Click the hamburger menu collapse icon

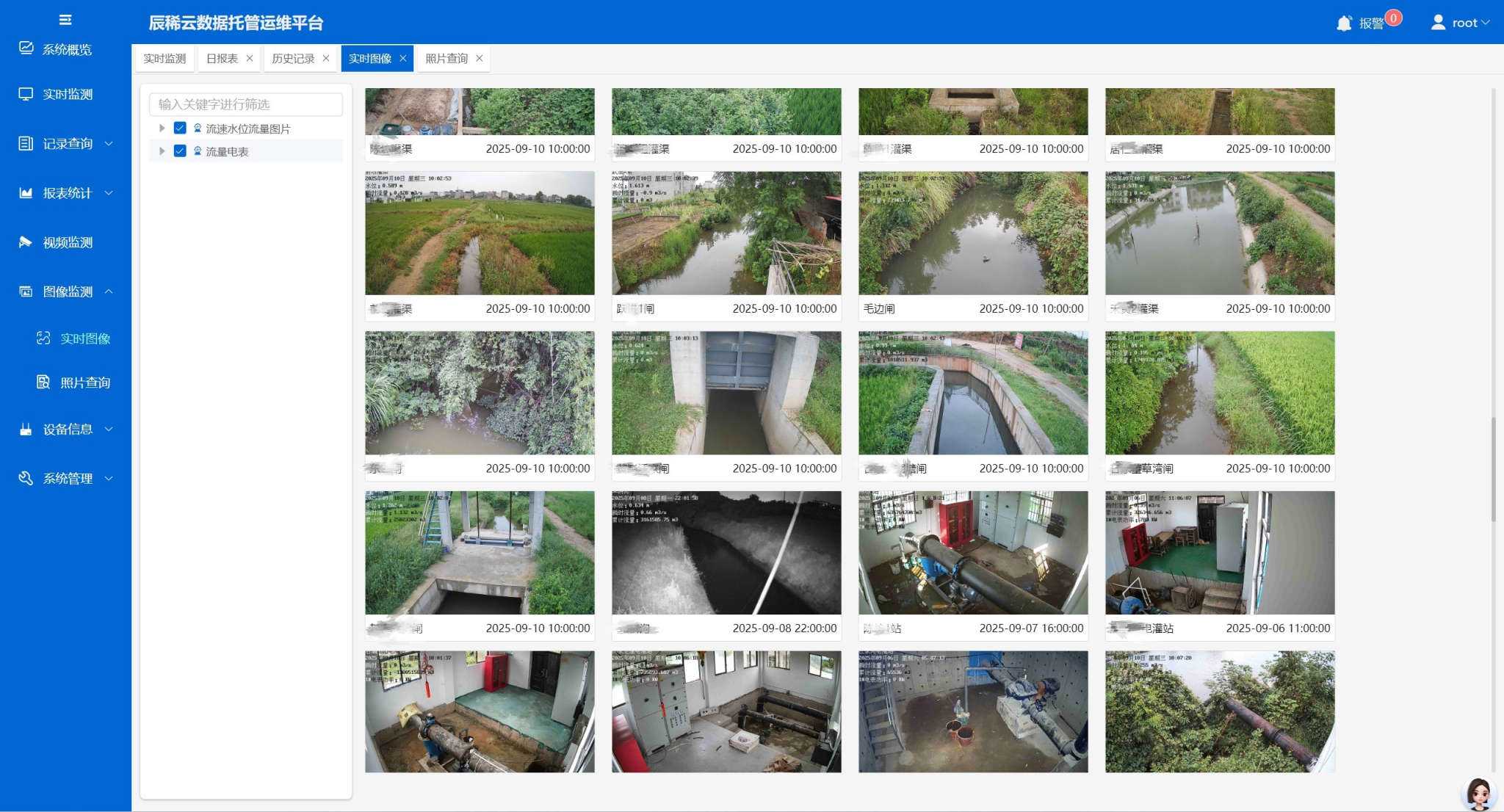[x=65, y=20]
